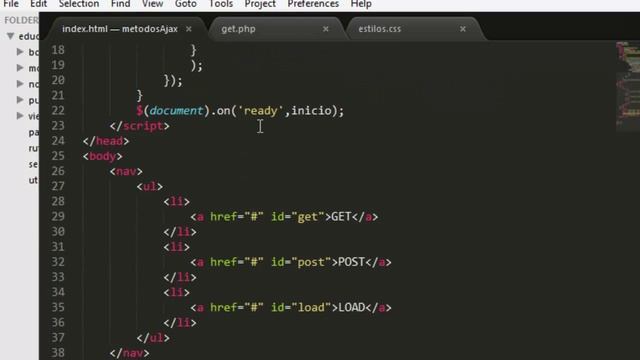Click the opening nav tag
Screen dimensions: 640x360
[126, 171]
